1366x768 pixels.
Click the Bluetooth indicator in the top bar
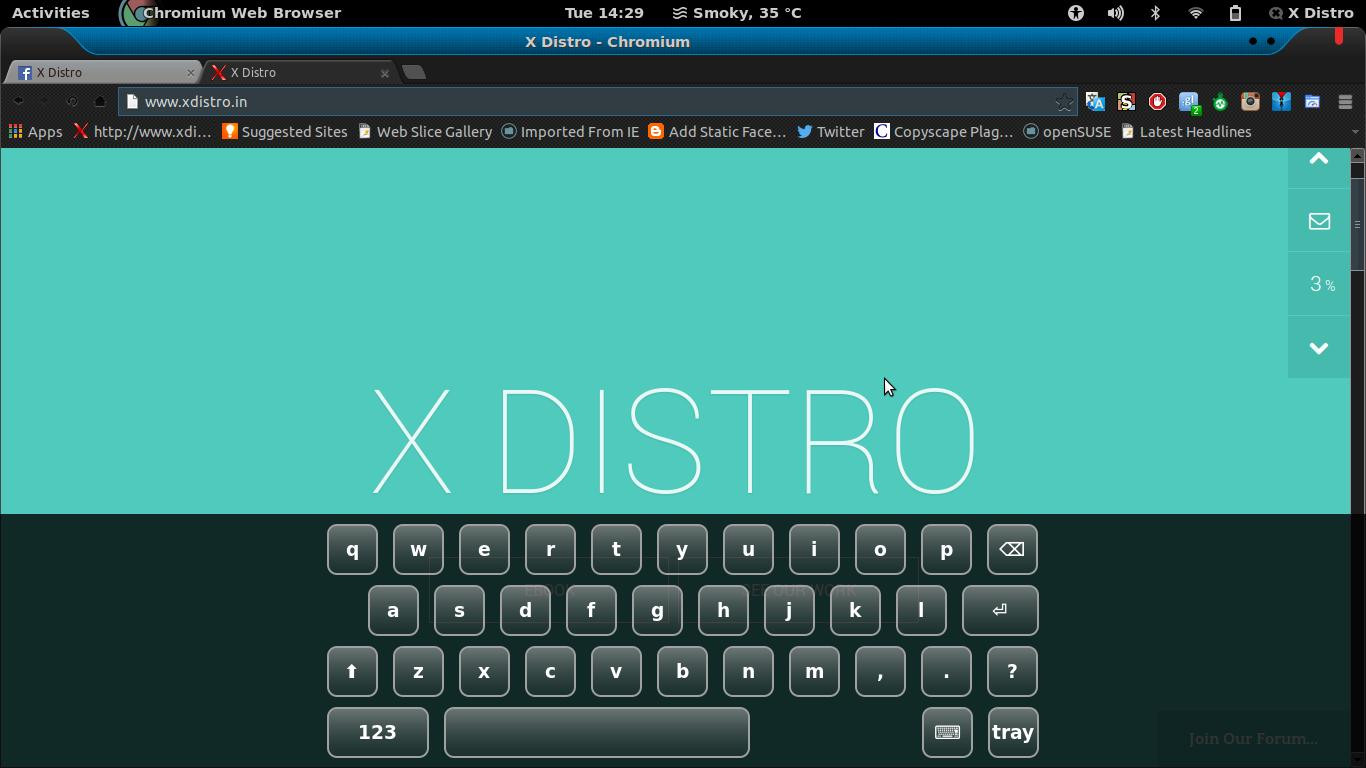coord(1155,13)
